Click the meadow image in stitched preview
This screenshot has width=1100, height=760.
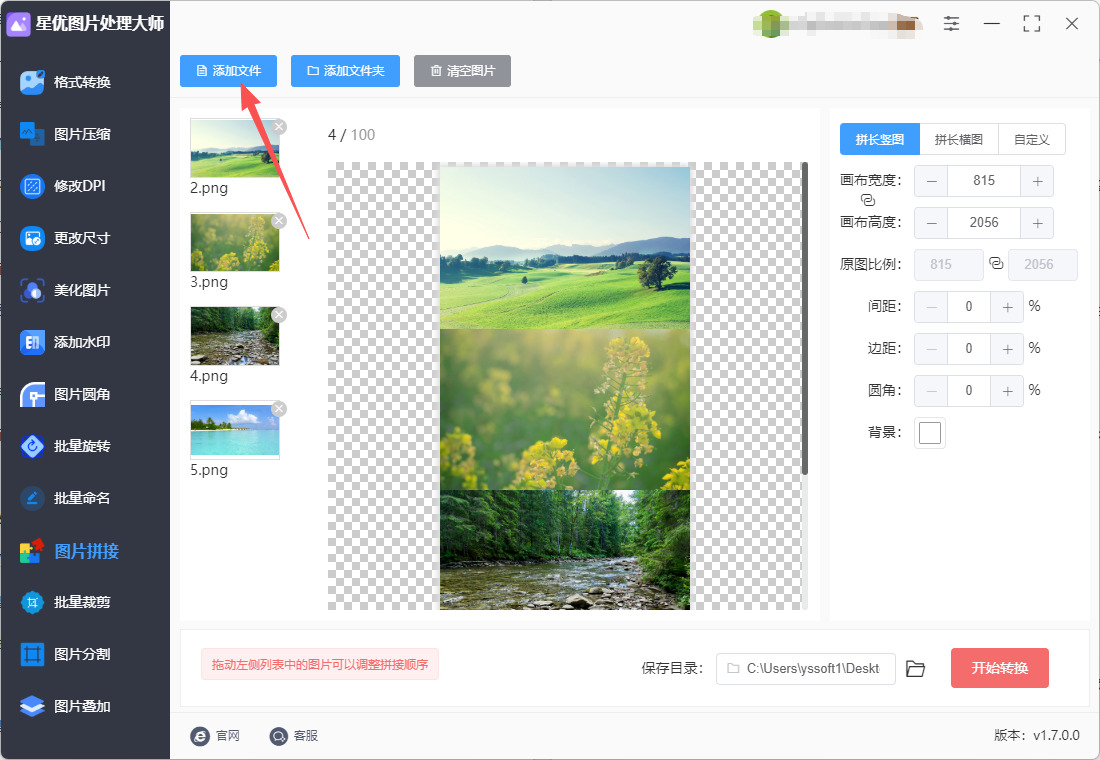coord(565,248)
